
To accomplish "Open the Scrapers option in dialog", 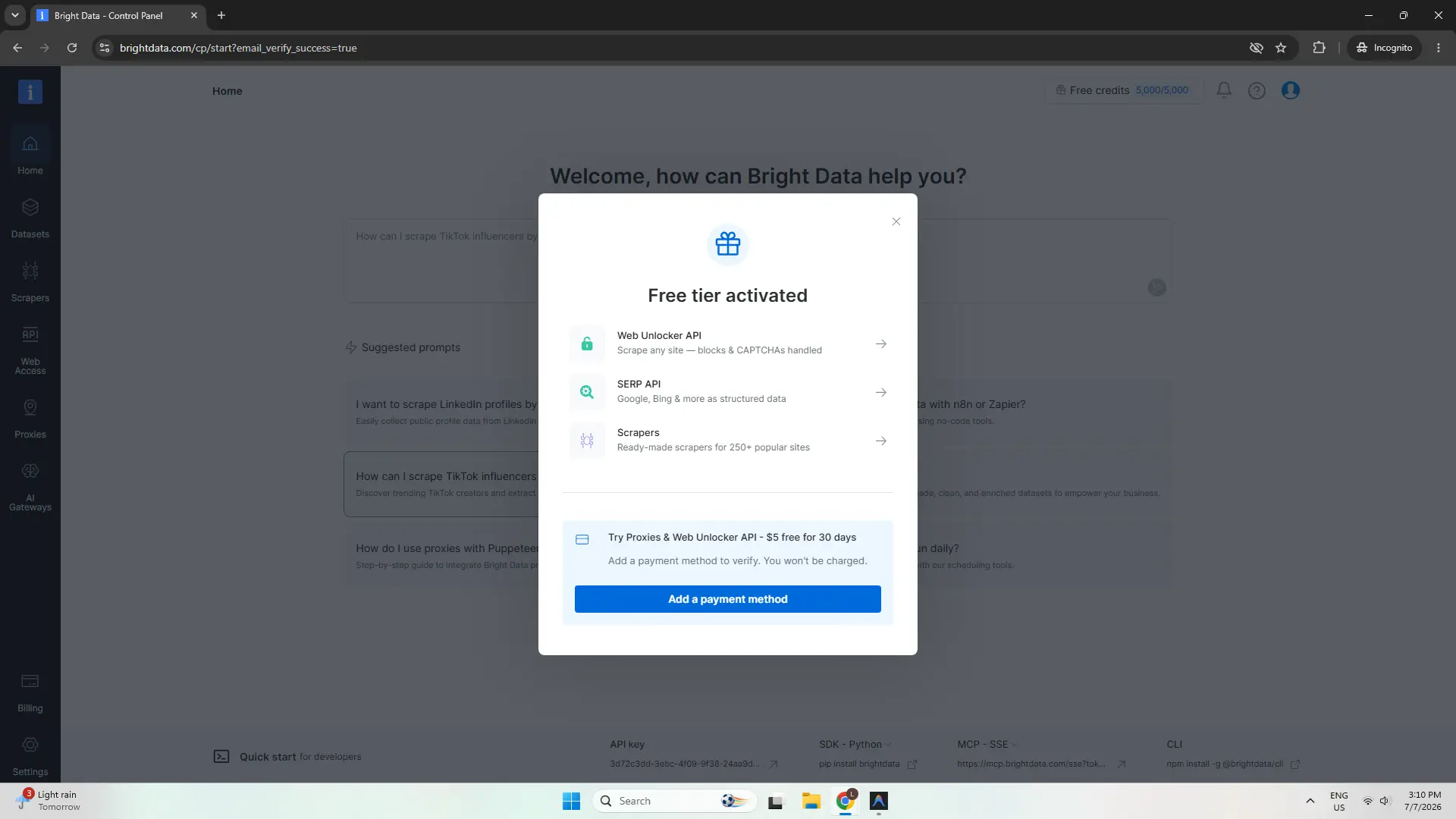I will (727, 441).
